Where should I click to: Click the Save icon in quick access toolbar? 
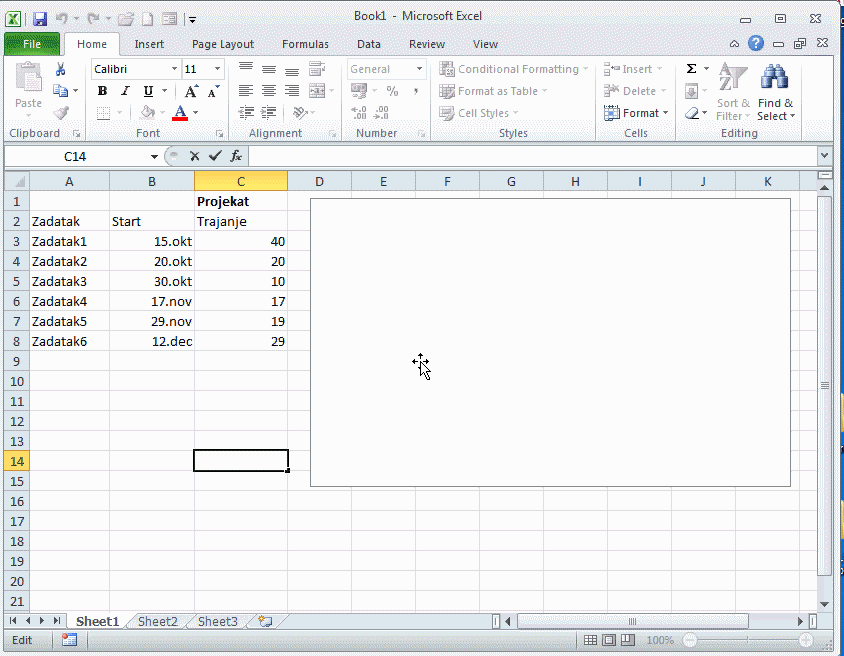pyautogui.click(x=40, y=19)
